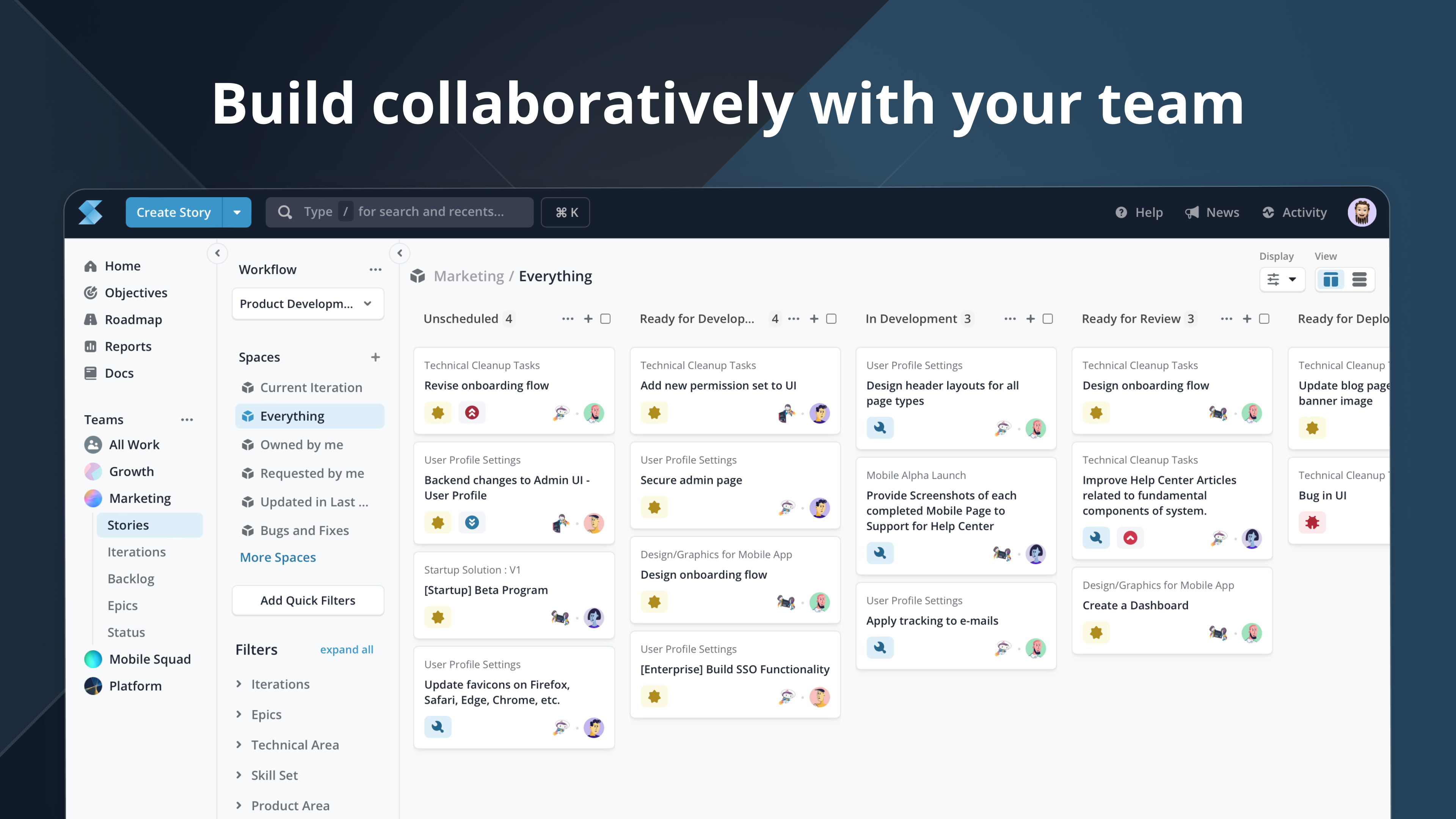Image resolution: width=1456 pixels, height=819 pixels.
Task: Select all in Ready for Review column
Action: (1264, 319)
